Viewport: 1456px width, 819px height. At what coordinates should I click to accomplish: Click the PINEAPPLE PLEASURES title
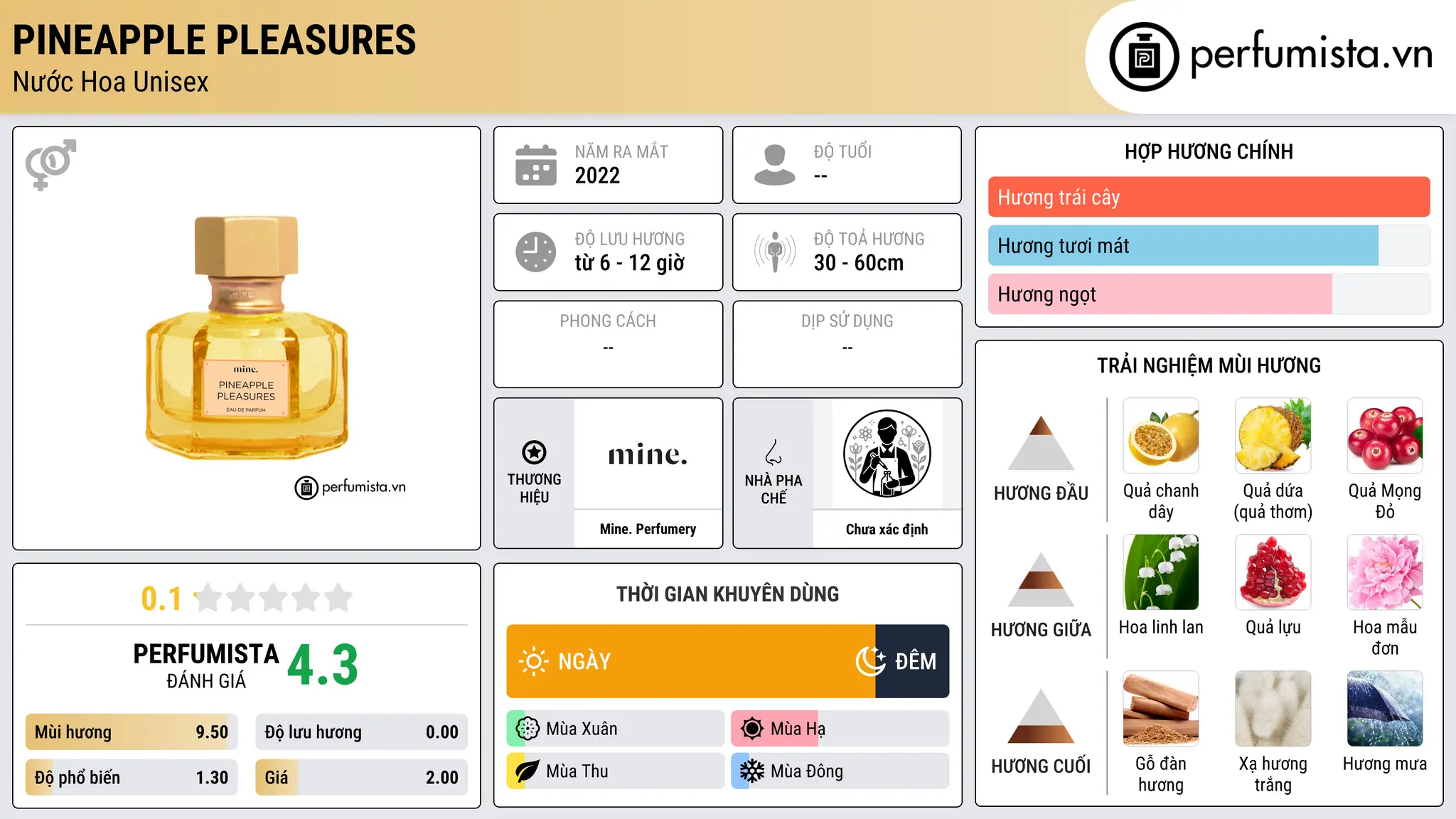click(214, 40)
